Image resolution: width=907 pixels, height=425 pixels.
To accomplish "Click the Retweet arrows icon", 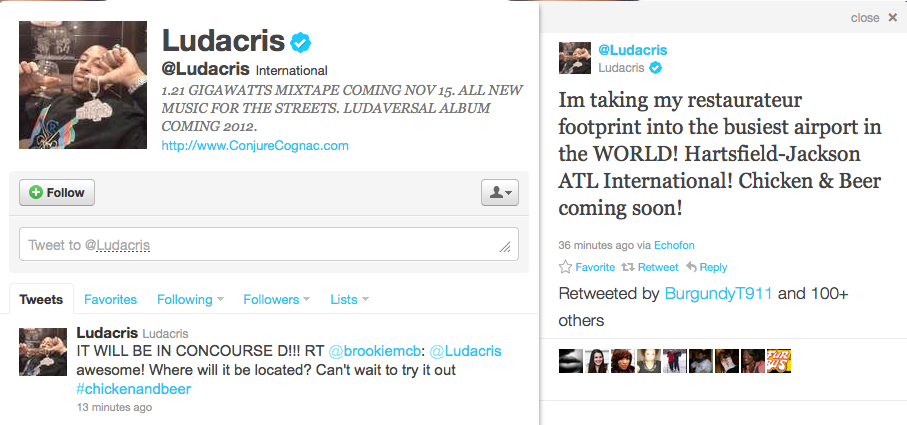I will tap(628, 267).
